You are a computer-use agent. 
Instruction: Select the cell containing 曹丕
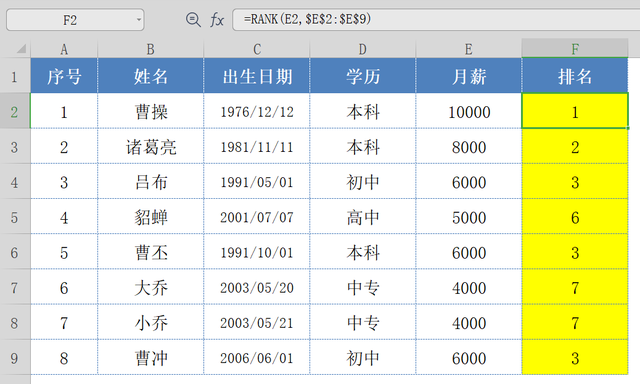(x=151, y=251)
